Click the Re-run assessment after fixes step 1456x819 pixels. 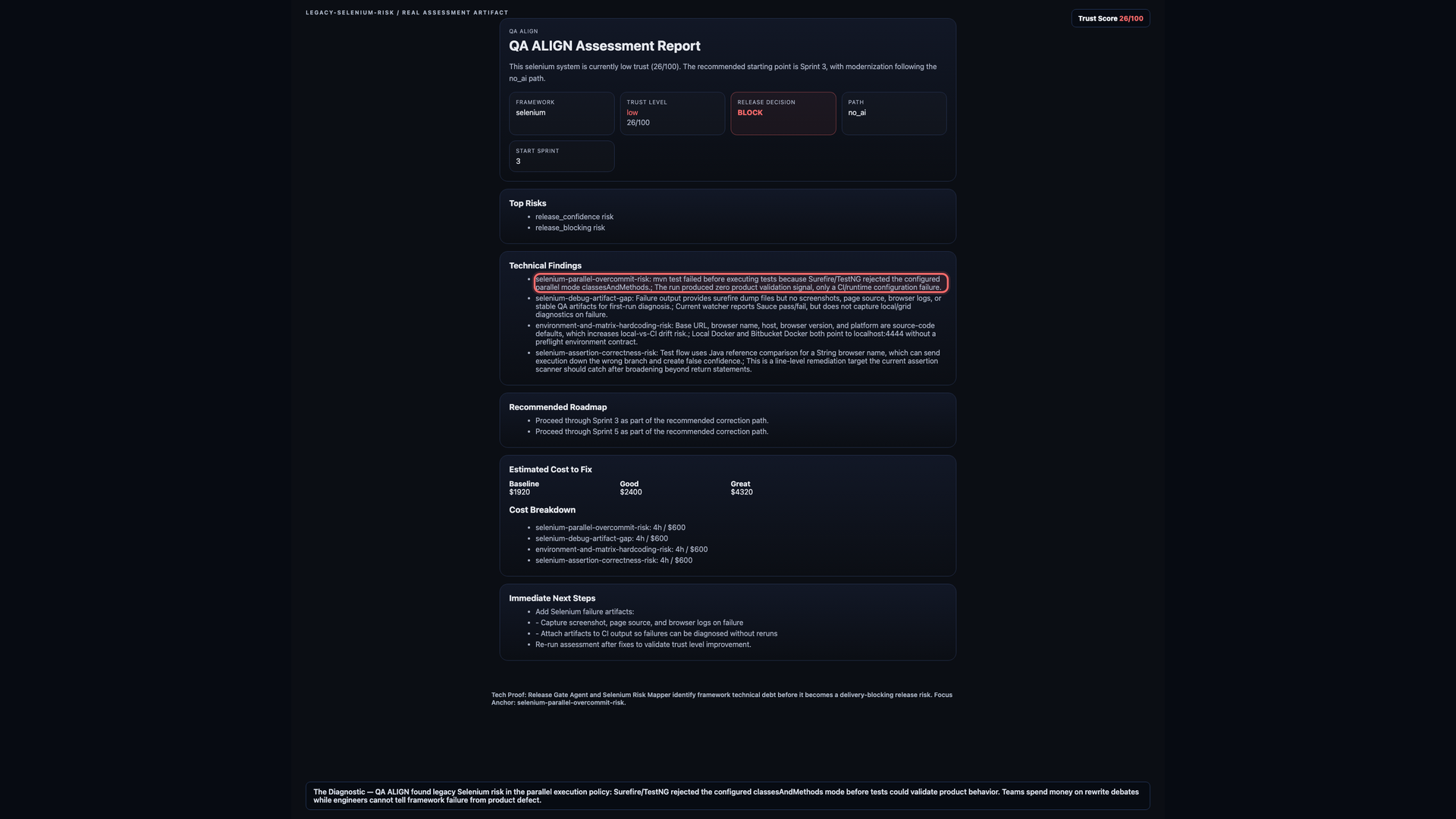coord(643,645)
